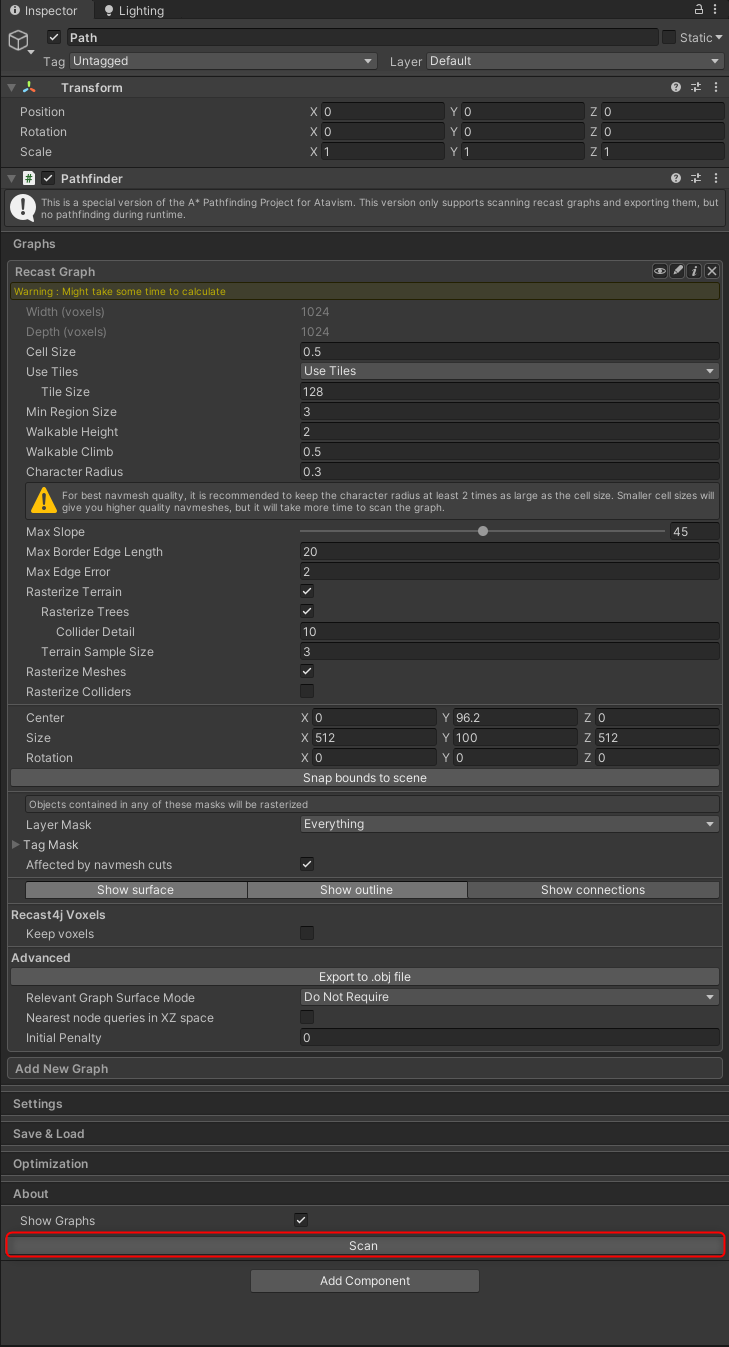The width and height of the screenshot is (729, 1347).
Task: Click Snap bounds to scene button
Action: (x=365, y=778)
